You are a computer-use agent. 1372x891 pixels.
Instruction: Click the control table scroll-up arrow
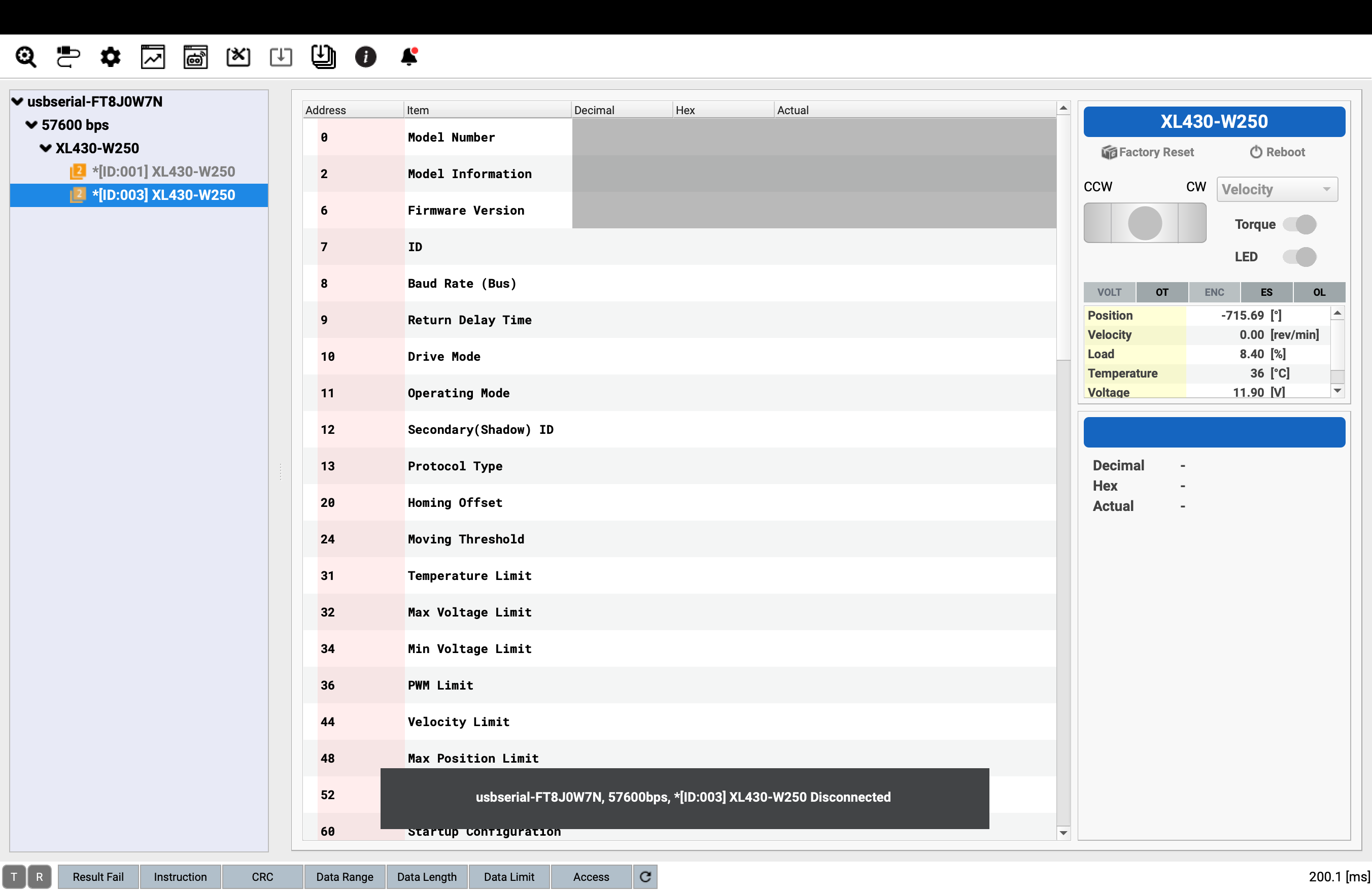[x=1063, y=109]
